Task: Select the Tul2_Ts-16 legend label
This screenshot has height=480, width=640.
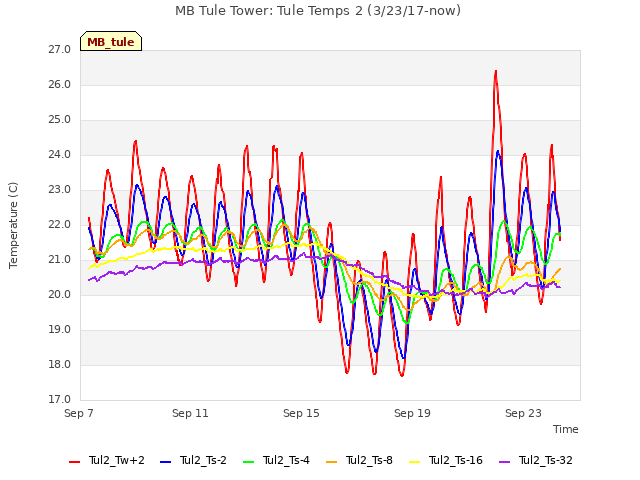Action: pyautogui.click(x=456, y=460)
